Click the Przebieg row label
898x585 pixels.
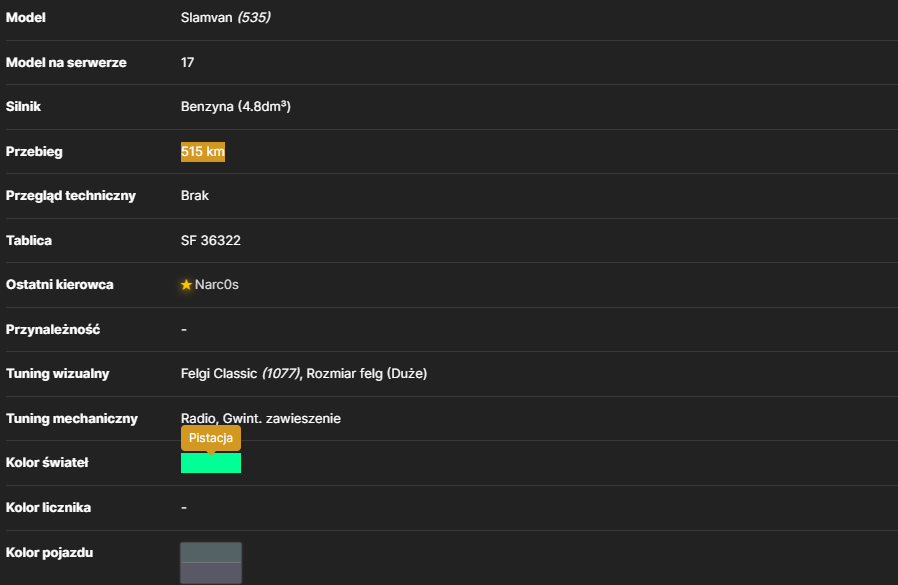click(x=34, y=152)
